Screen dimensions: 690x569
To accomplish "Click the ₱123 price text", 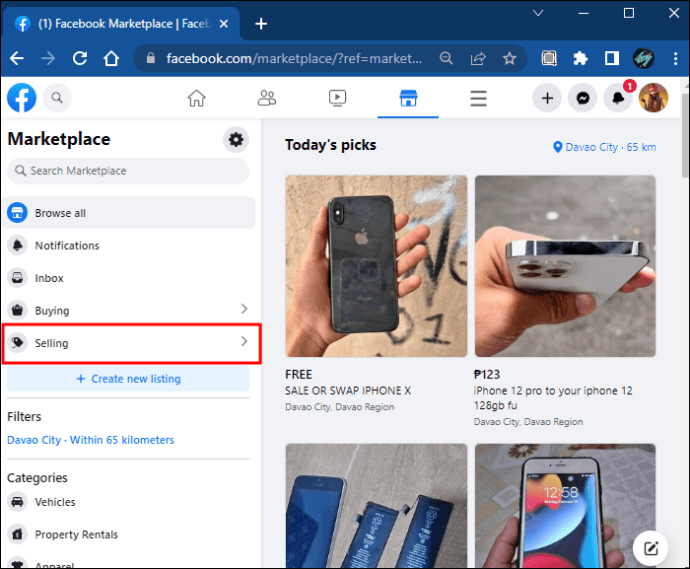I will tap(487, 374).
